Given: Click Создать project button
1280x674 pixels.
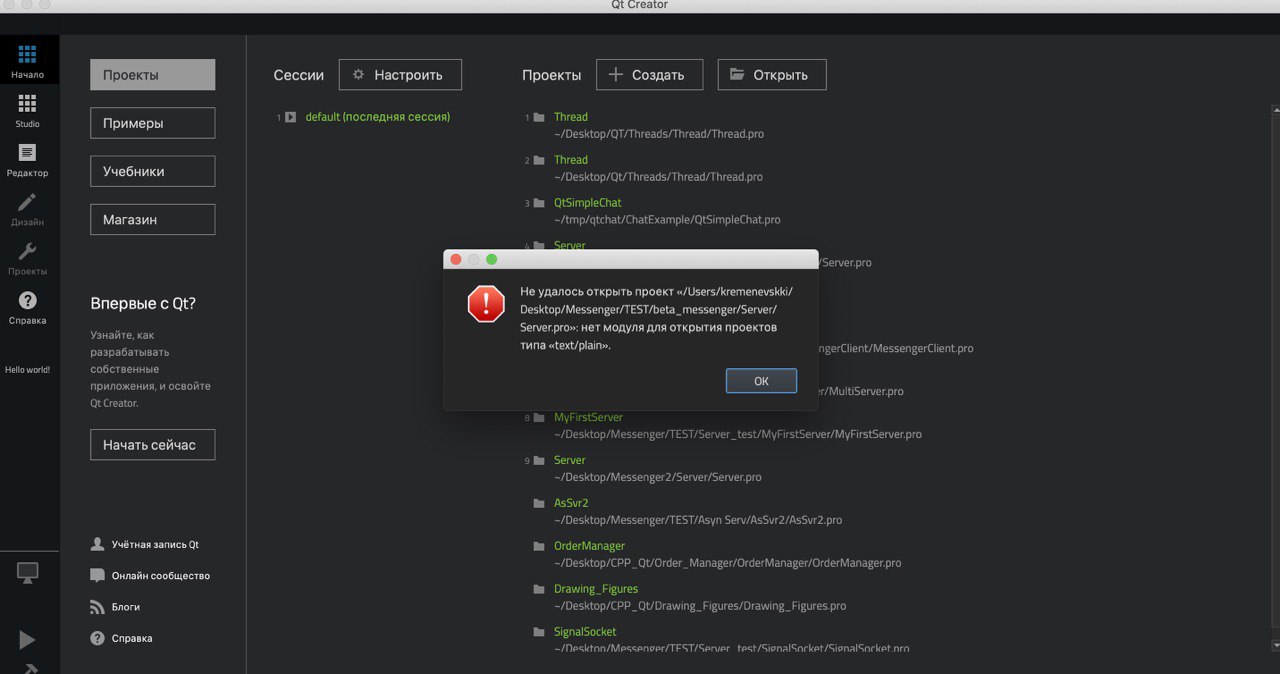Looking at the screenshot, I should coord(650,75).
